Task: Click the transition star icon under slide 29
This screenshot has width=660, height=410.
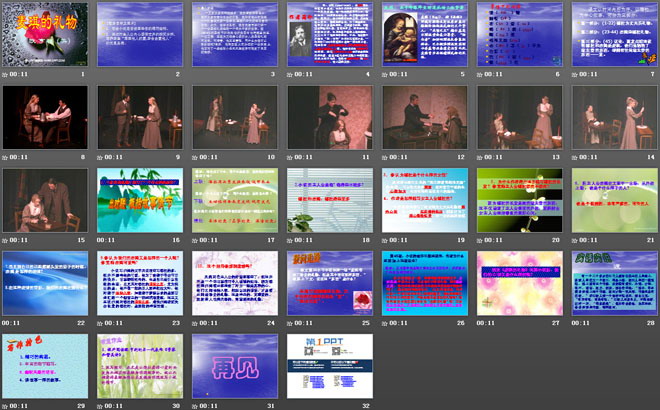Action: (x=5, y=406)
